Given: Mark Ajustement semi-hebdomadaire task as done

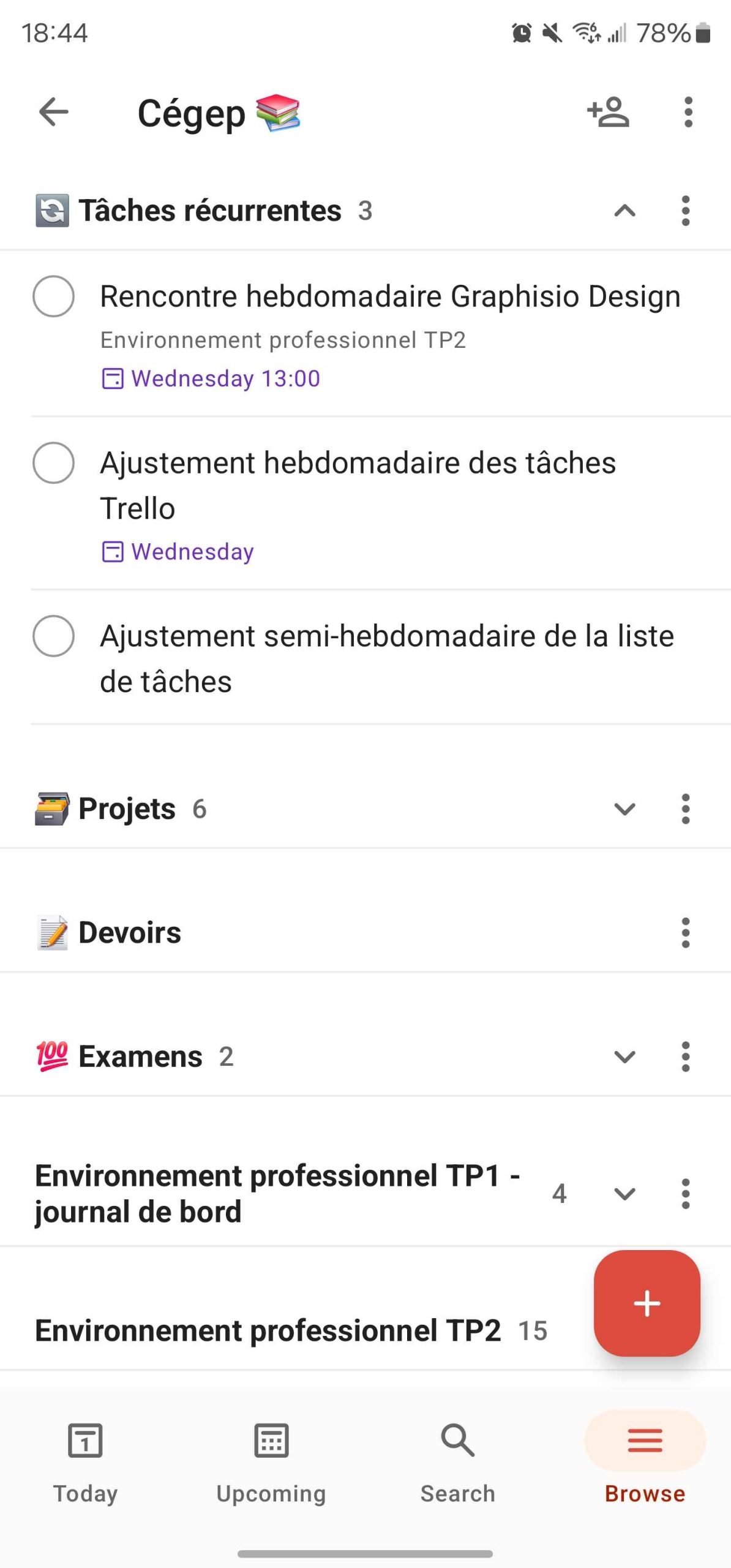Looking at the screenshot, I should (54, 636).
